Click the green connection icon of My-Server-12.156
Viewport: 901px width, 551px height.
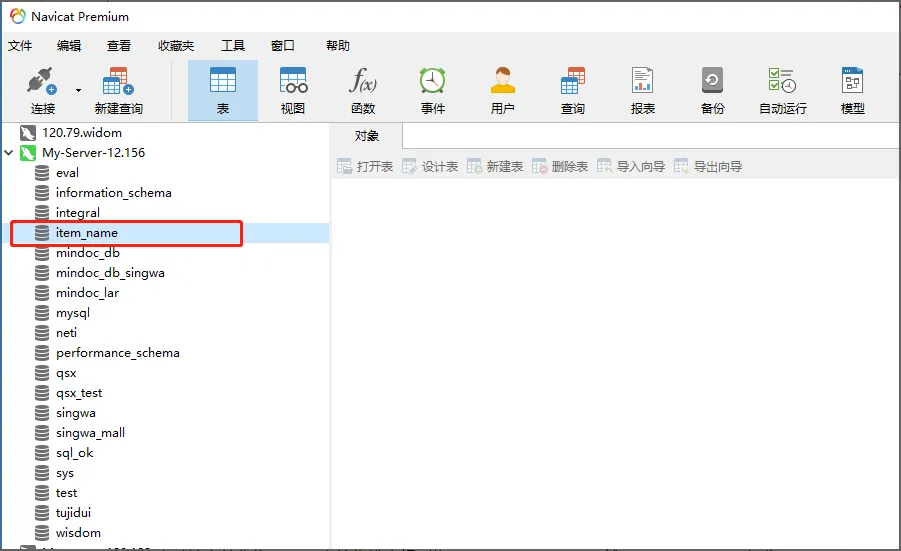click(x=28, y=153)
